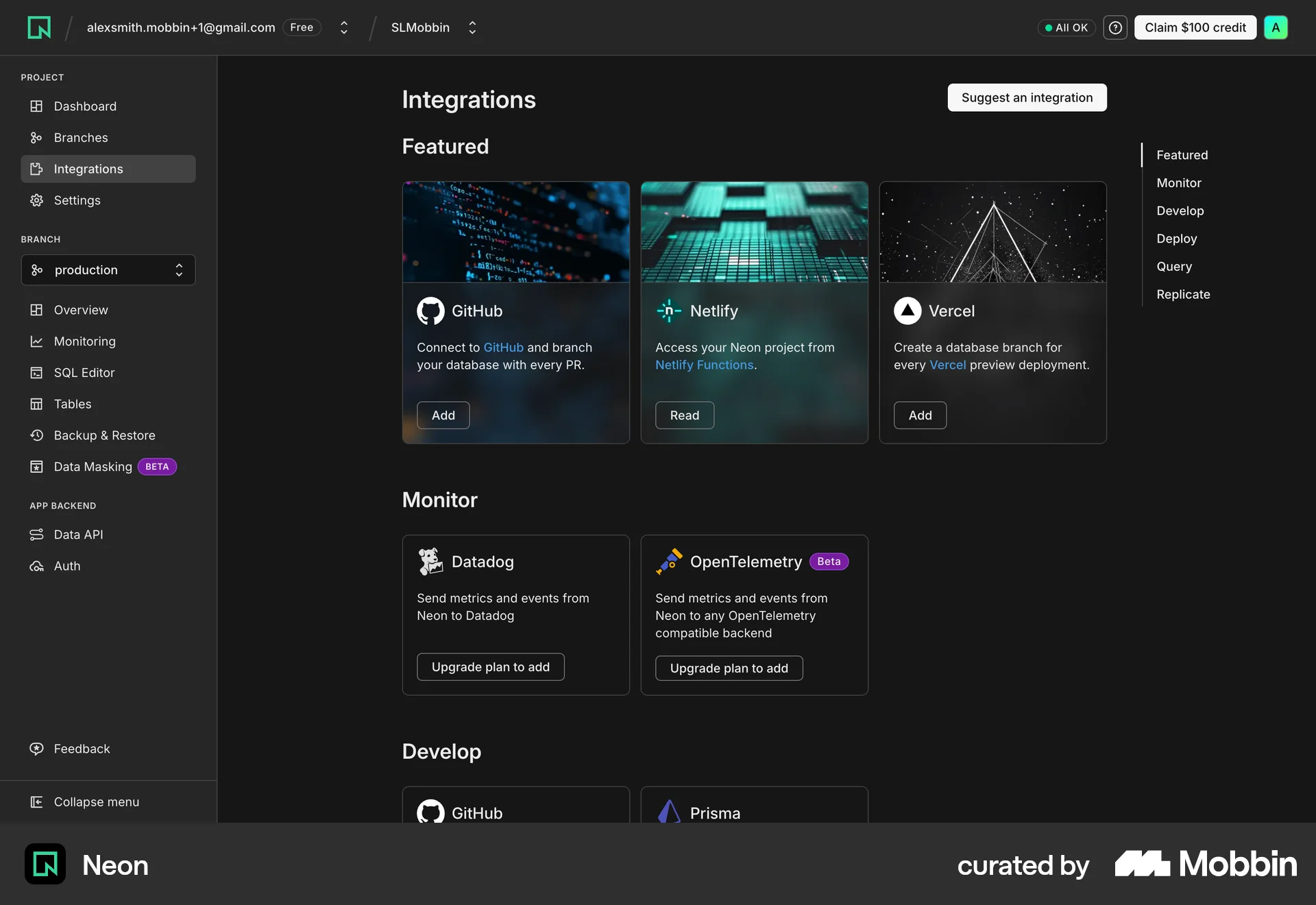Jump to Deploy section anchor
Image resolution: width=1316 pixels, height=905 pixels.
click(x=1177, y=239)
